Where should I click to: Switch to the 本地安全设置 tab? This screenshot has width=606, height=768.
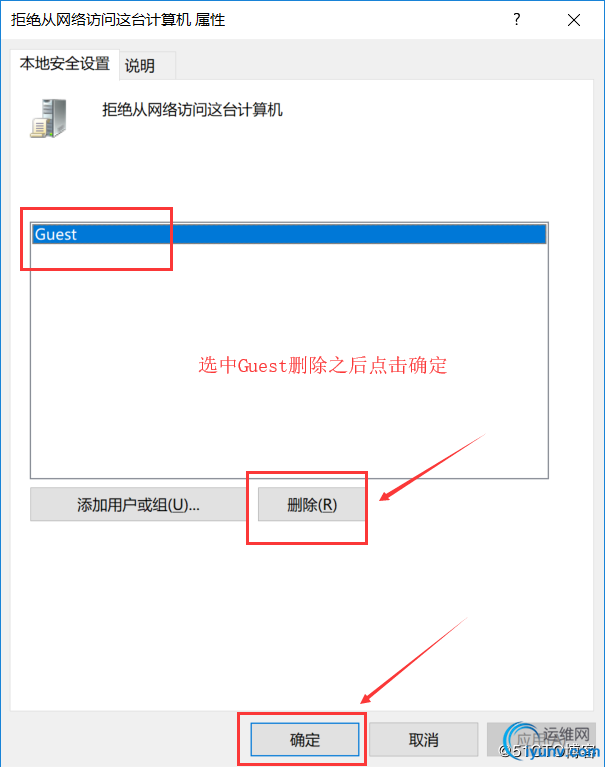point(64,64)
